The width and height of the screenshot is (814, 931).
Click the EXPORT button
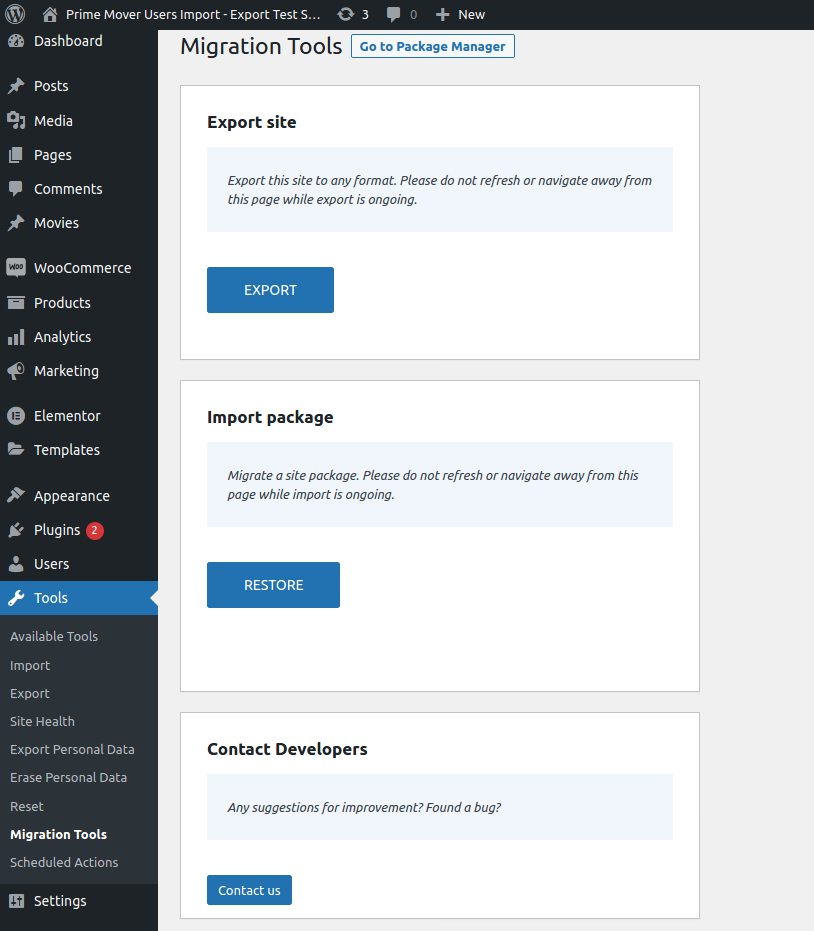[x=270, y=290]
